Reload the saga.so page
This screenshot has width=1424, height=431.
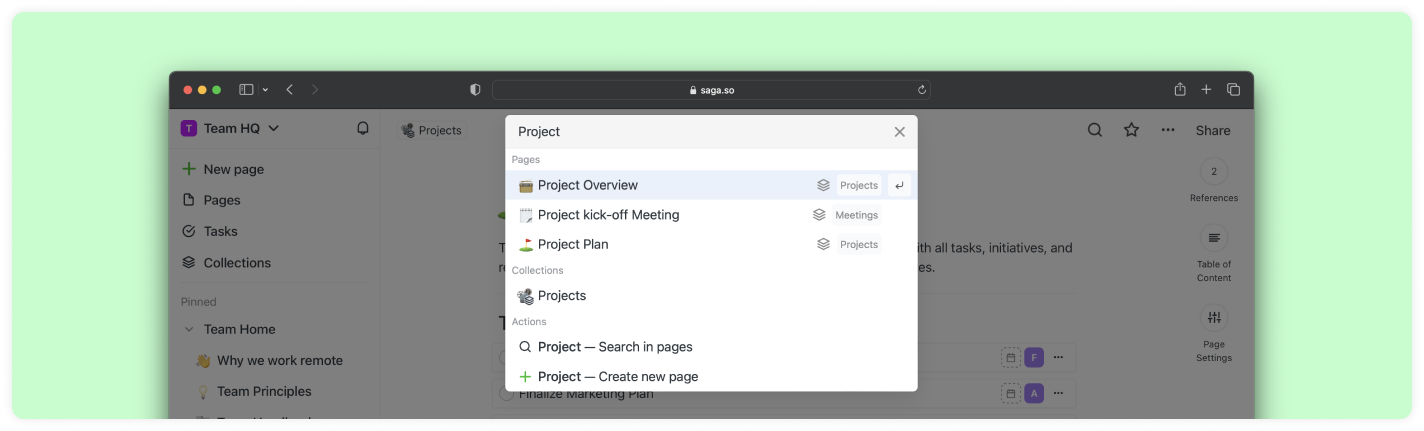tap(921, 90)
